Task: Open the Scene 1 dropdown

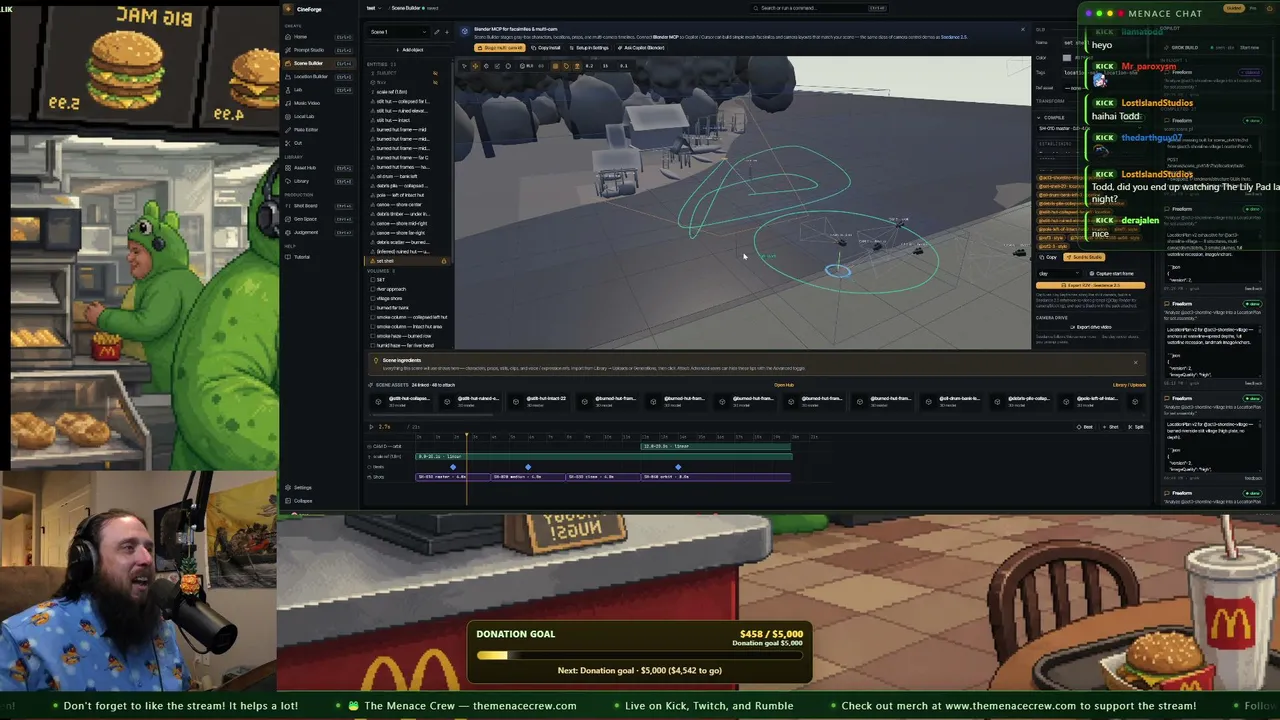Action: click(x=398, y=32)
